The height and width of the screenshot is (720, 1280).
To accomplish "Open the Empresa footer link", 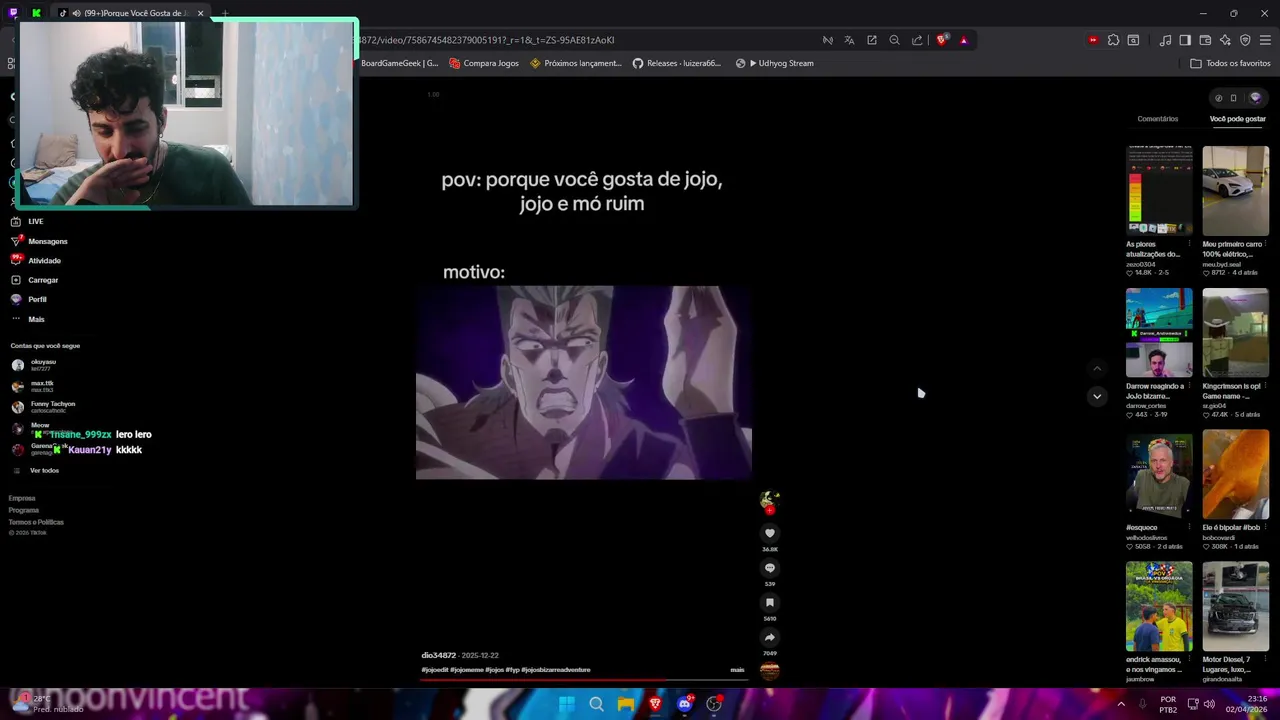I will [22, 498].
